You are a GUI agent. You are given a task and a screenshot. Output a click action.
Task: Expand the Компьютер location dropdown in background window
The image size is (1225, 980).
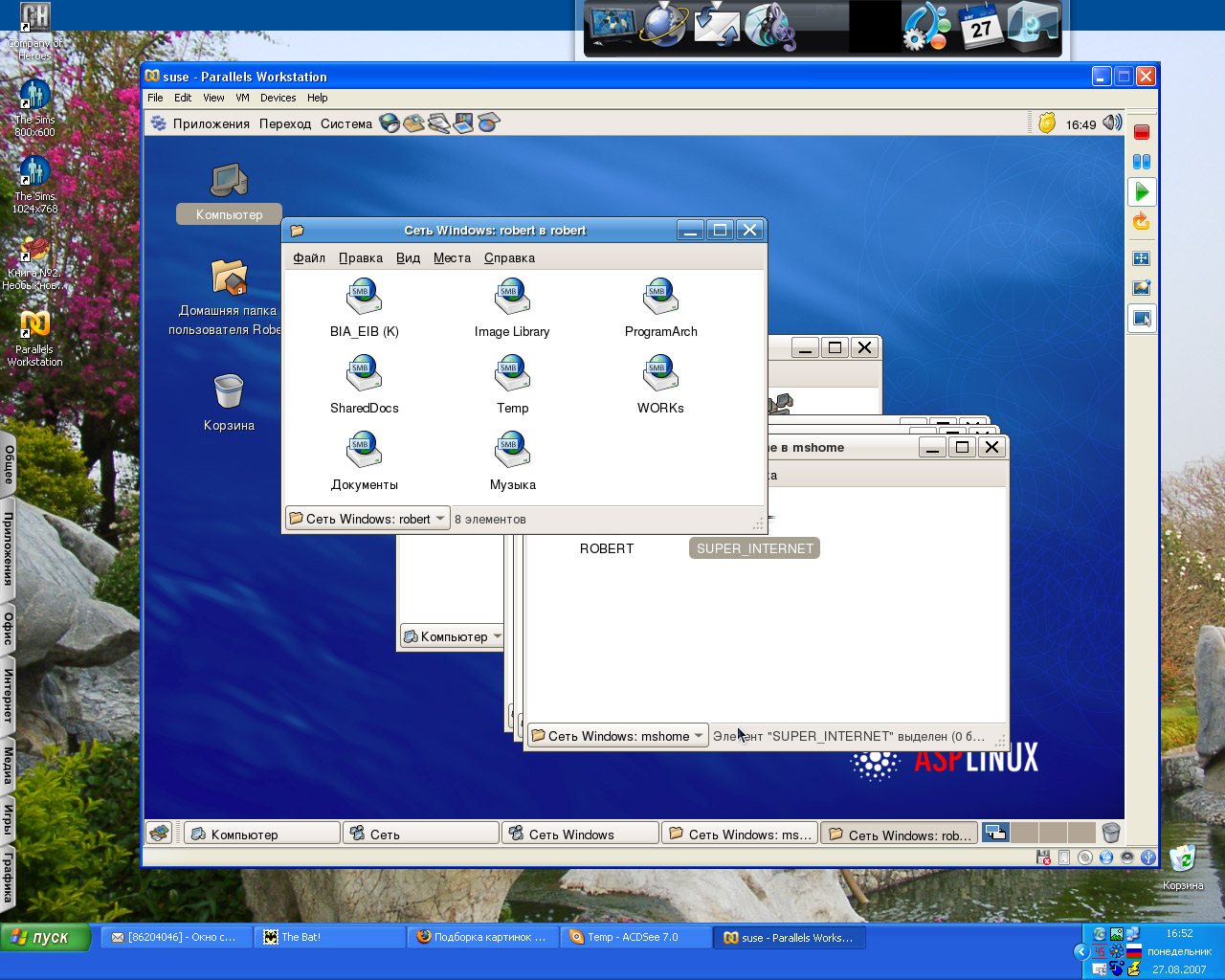pyautogui.click(x=452, y=636)
